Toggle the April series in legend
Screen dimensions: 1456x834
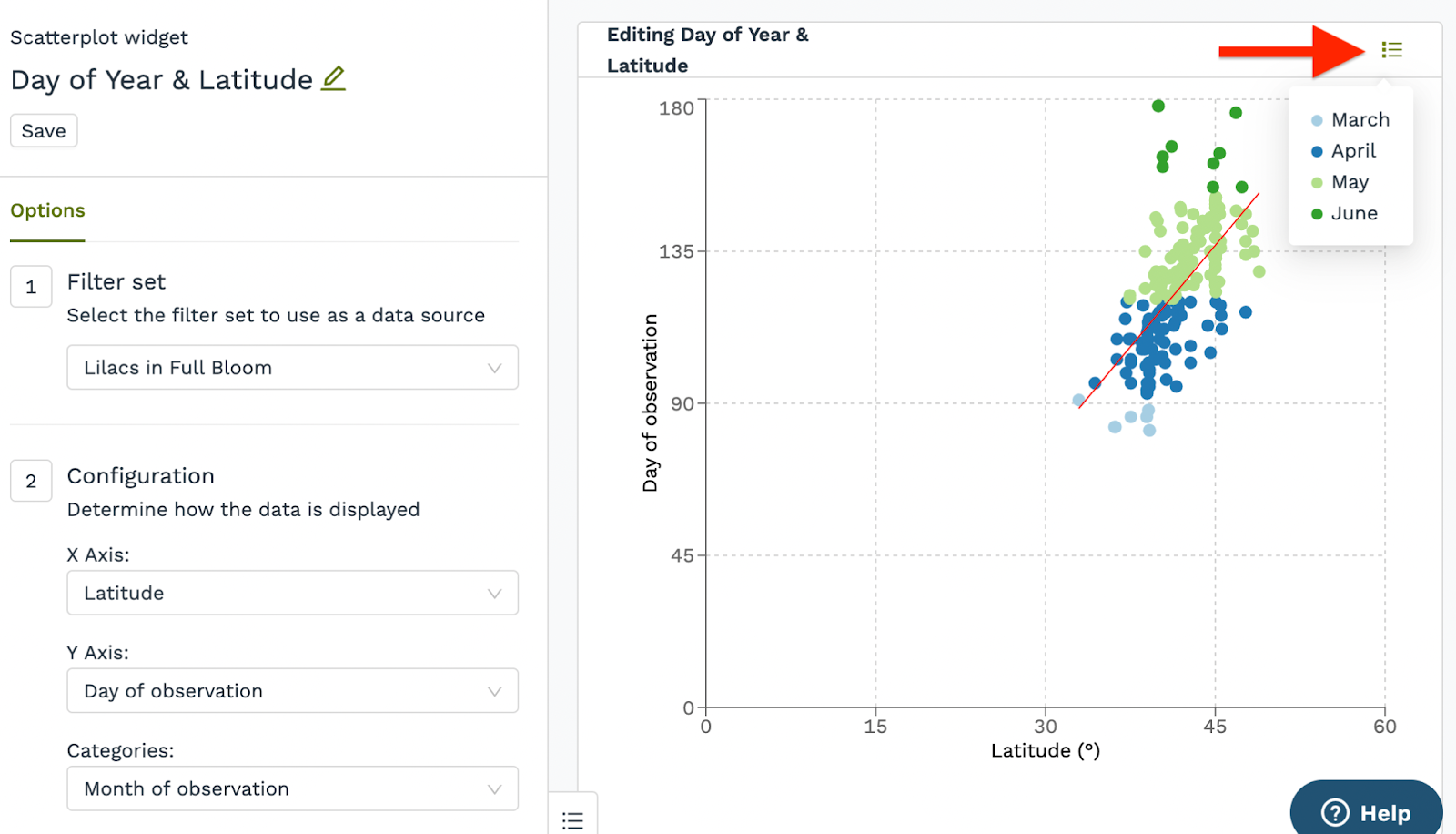[1353, 151]
